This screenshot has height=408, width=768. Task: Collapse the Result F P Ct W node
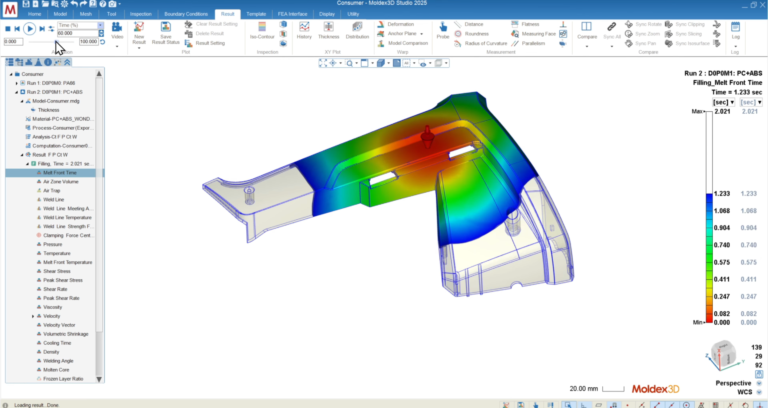click(x=22, y=155)
